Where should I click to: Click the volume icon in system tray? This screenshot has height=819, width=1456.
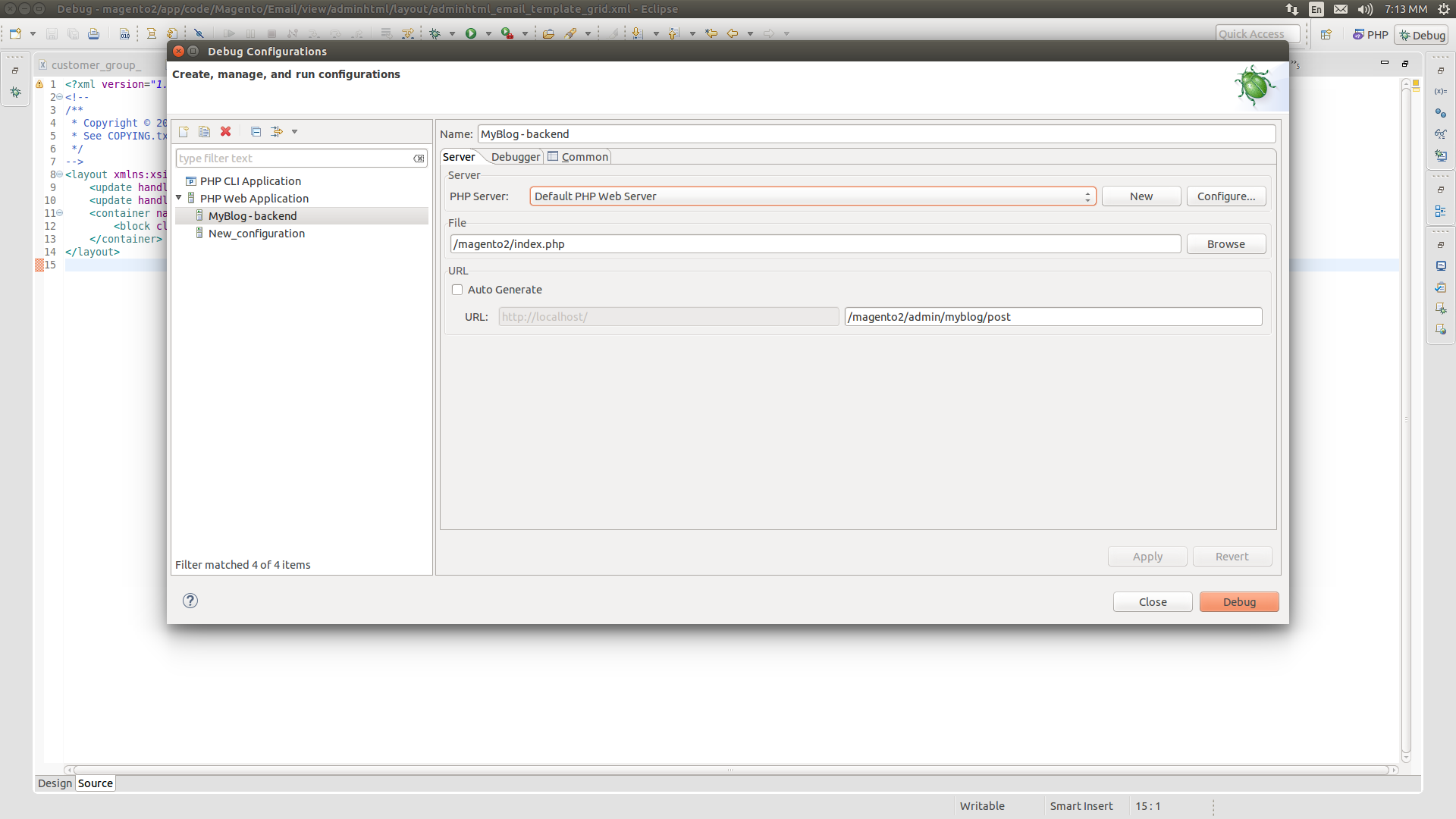coord(1365,9)
